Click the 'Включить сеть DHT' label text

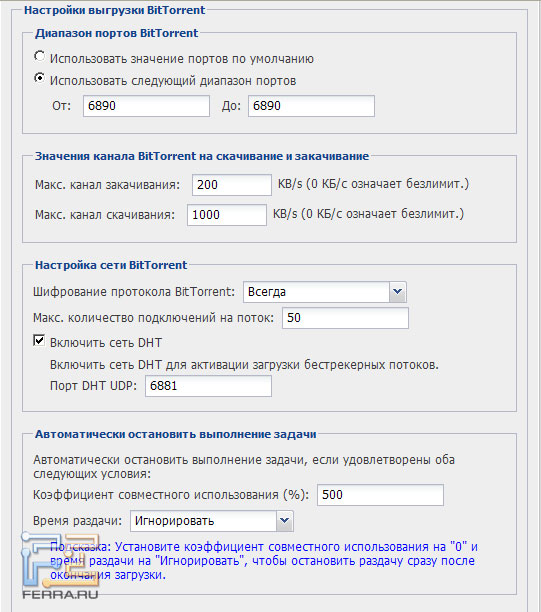click(106, 343)
